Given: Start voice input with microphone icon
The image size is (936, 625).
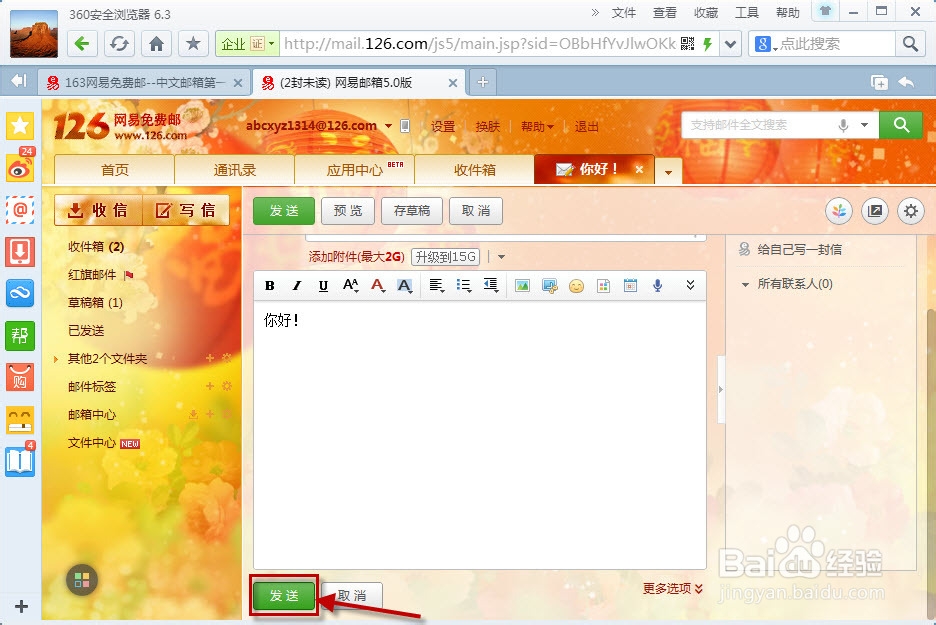Looking at the screenshot, I should (657, 285).
